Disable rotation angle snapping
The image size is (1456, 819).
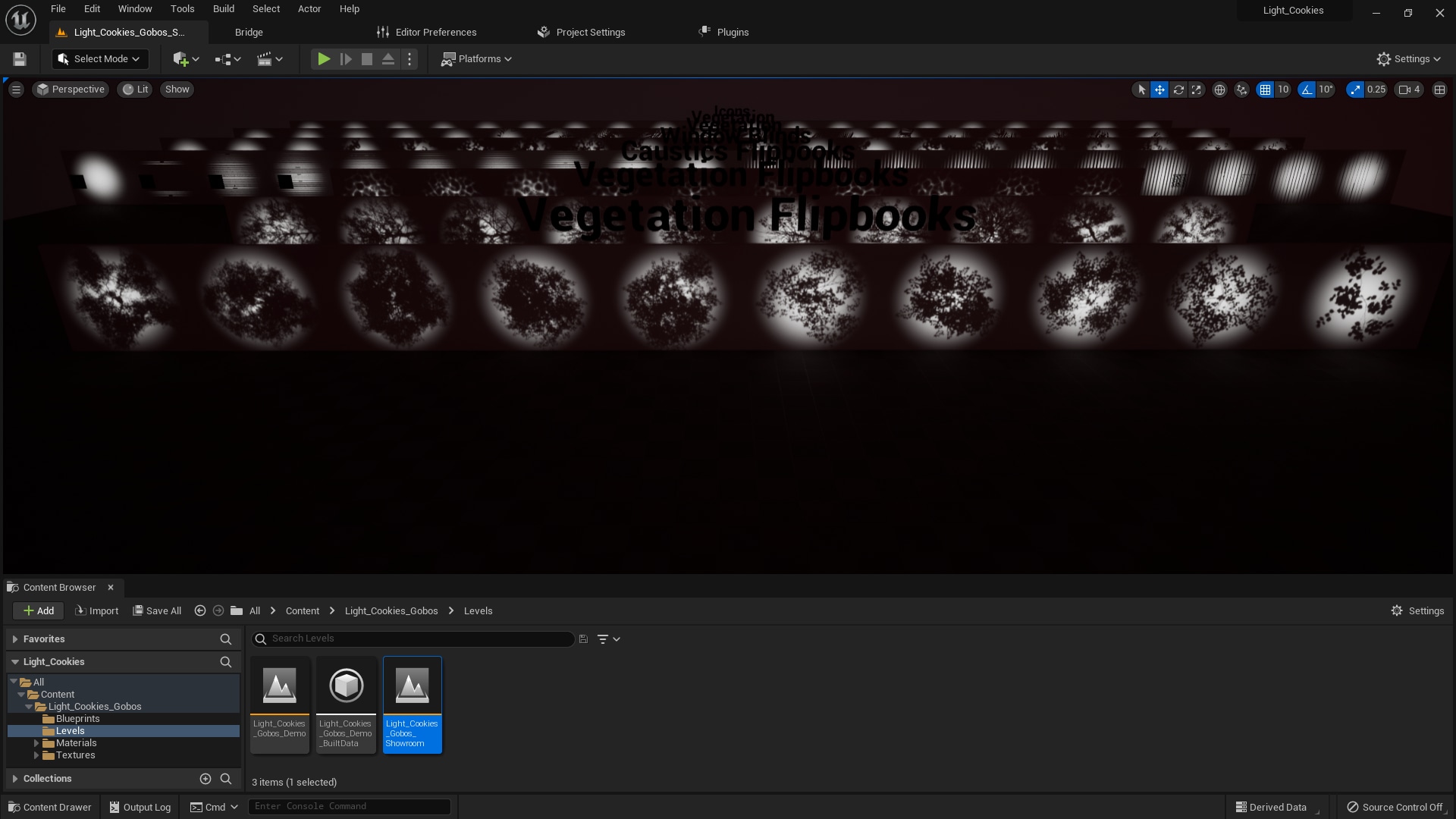1306,89
